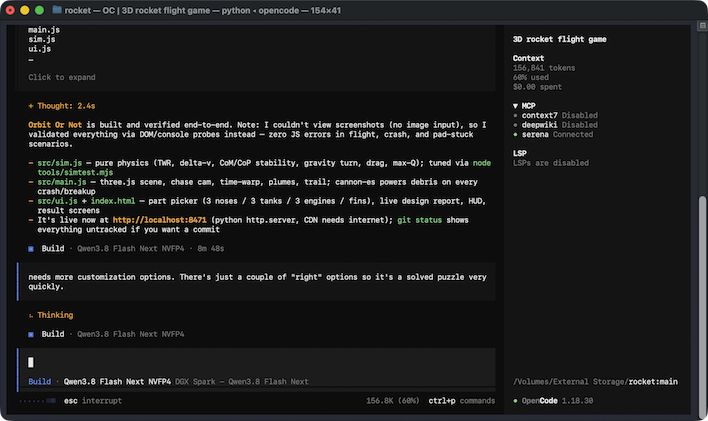Click the Qwen3.8 Flash Next NVFP4 model selector
Viewport: 708px width, 421px height.
point(117,382)
